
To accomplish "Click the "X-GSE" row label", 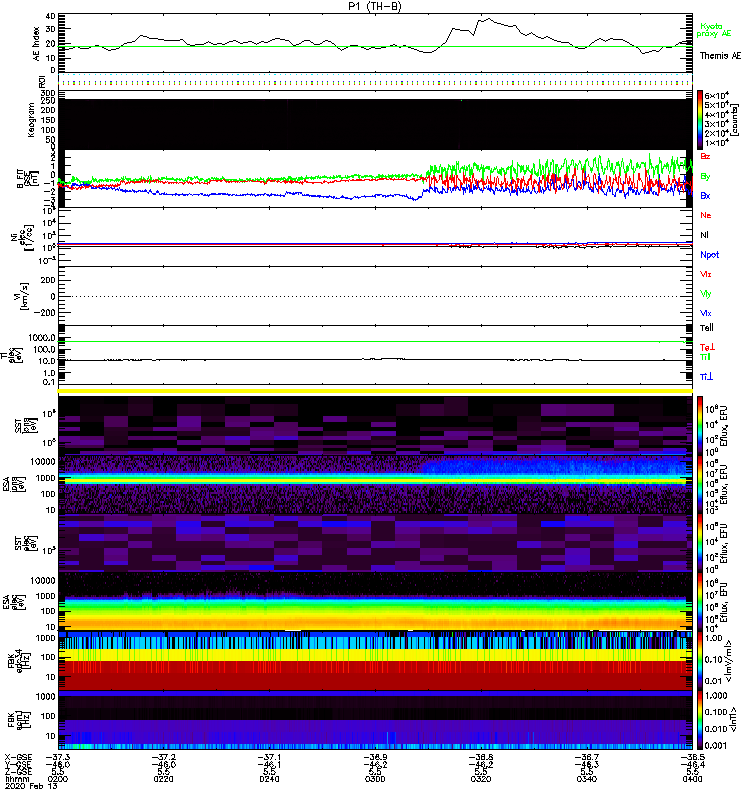I will [18, 758].
